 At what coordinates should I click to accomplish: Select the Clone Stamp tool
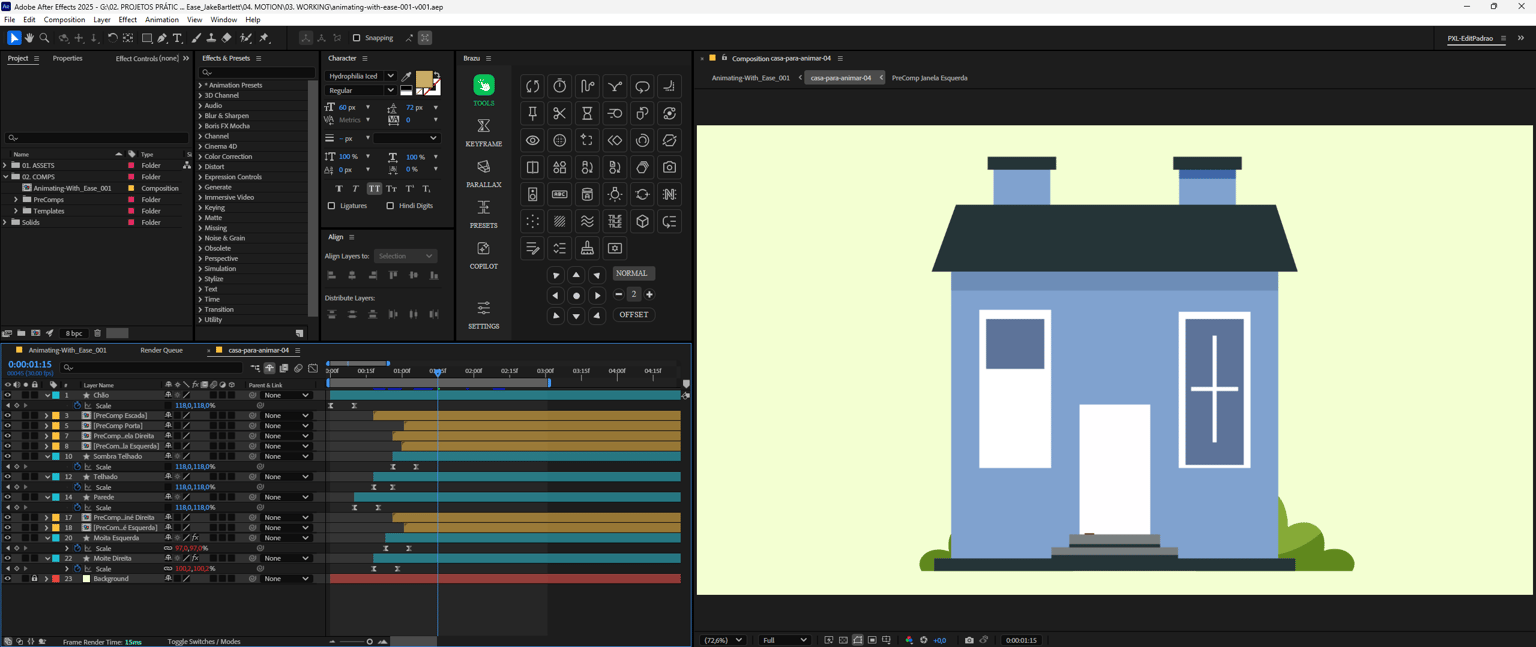[x=211, y=38]
